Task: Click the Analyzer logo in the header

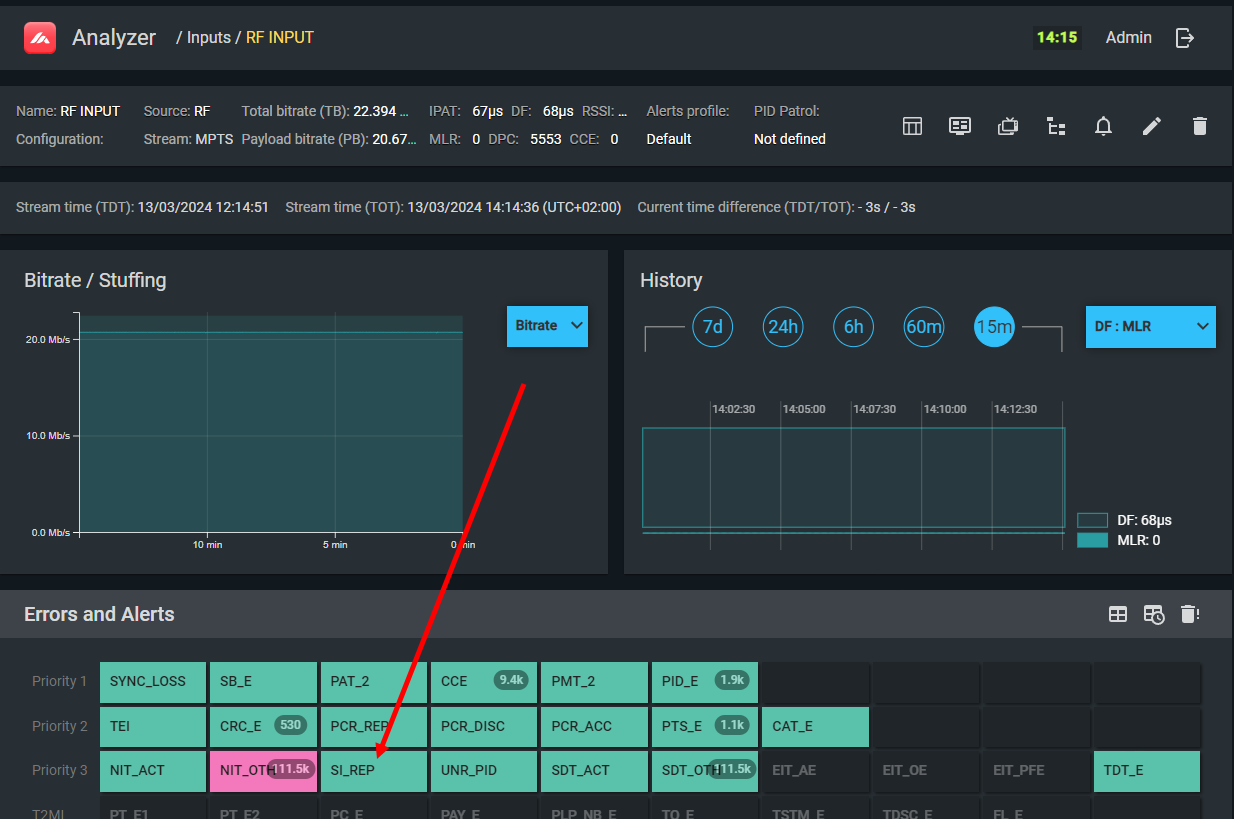Action: click(40, 38)
